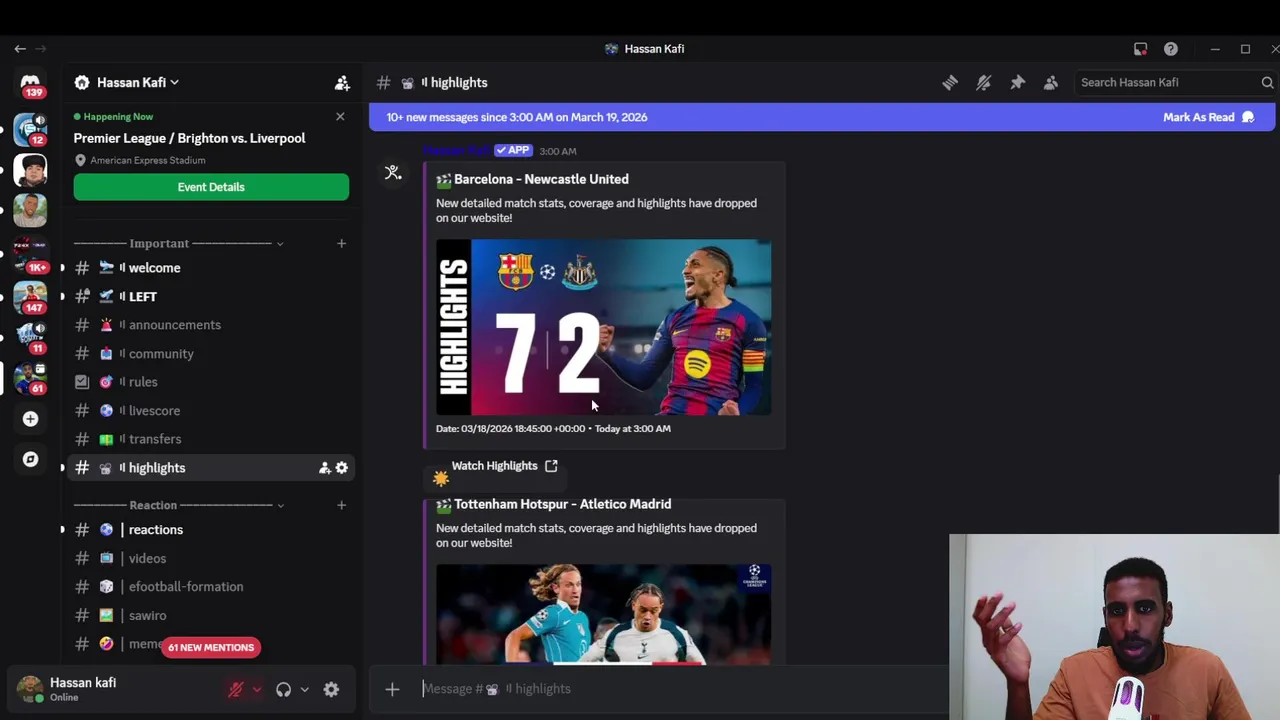1280x720 pixels.
Task: Open attachment plus button in message bar
Action: point(392,689)
